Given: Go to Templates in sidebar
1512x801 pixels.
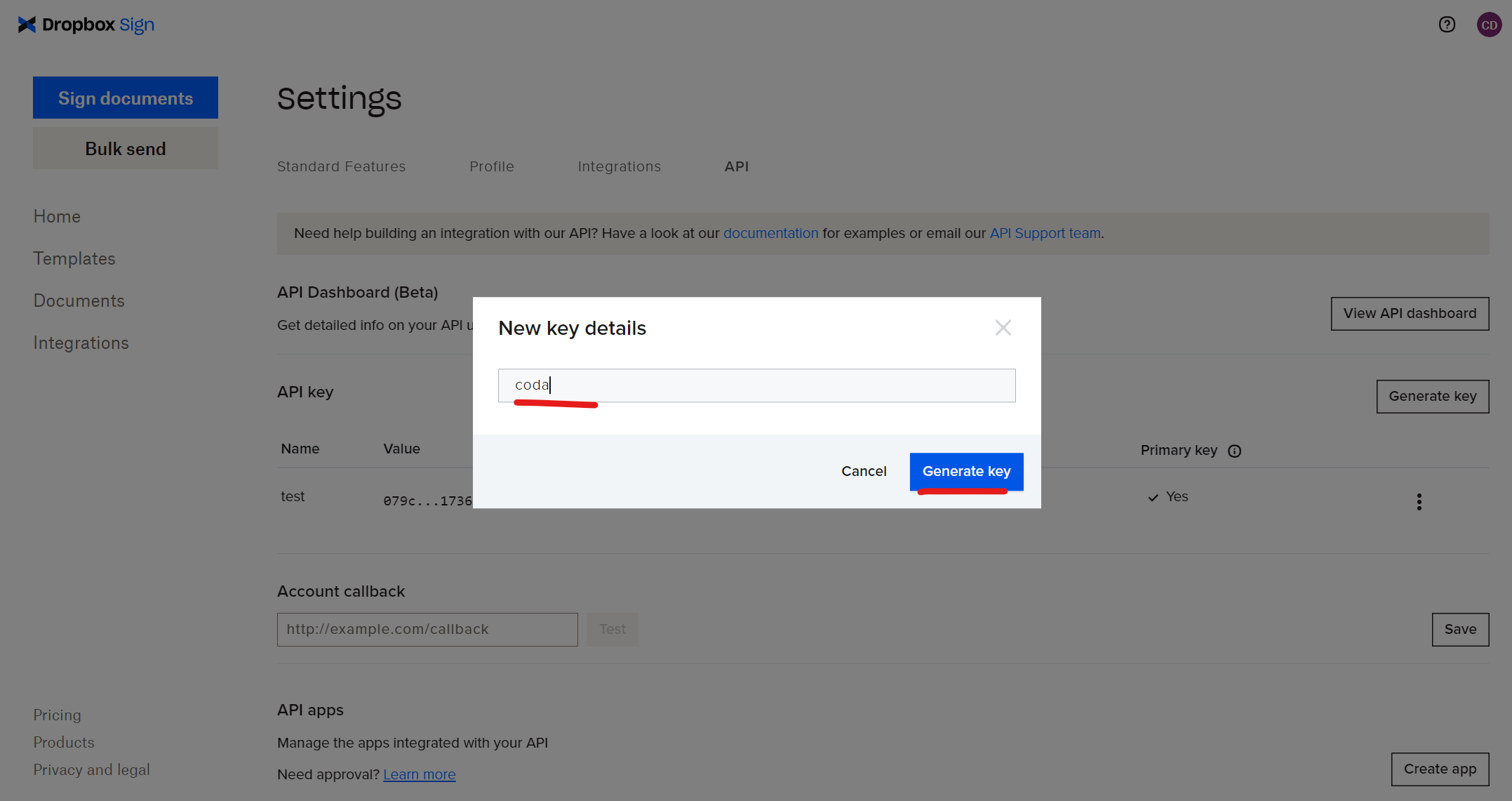Looking at the screenshot, I should point(74,258).
